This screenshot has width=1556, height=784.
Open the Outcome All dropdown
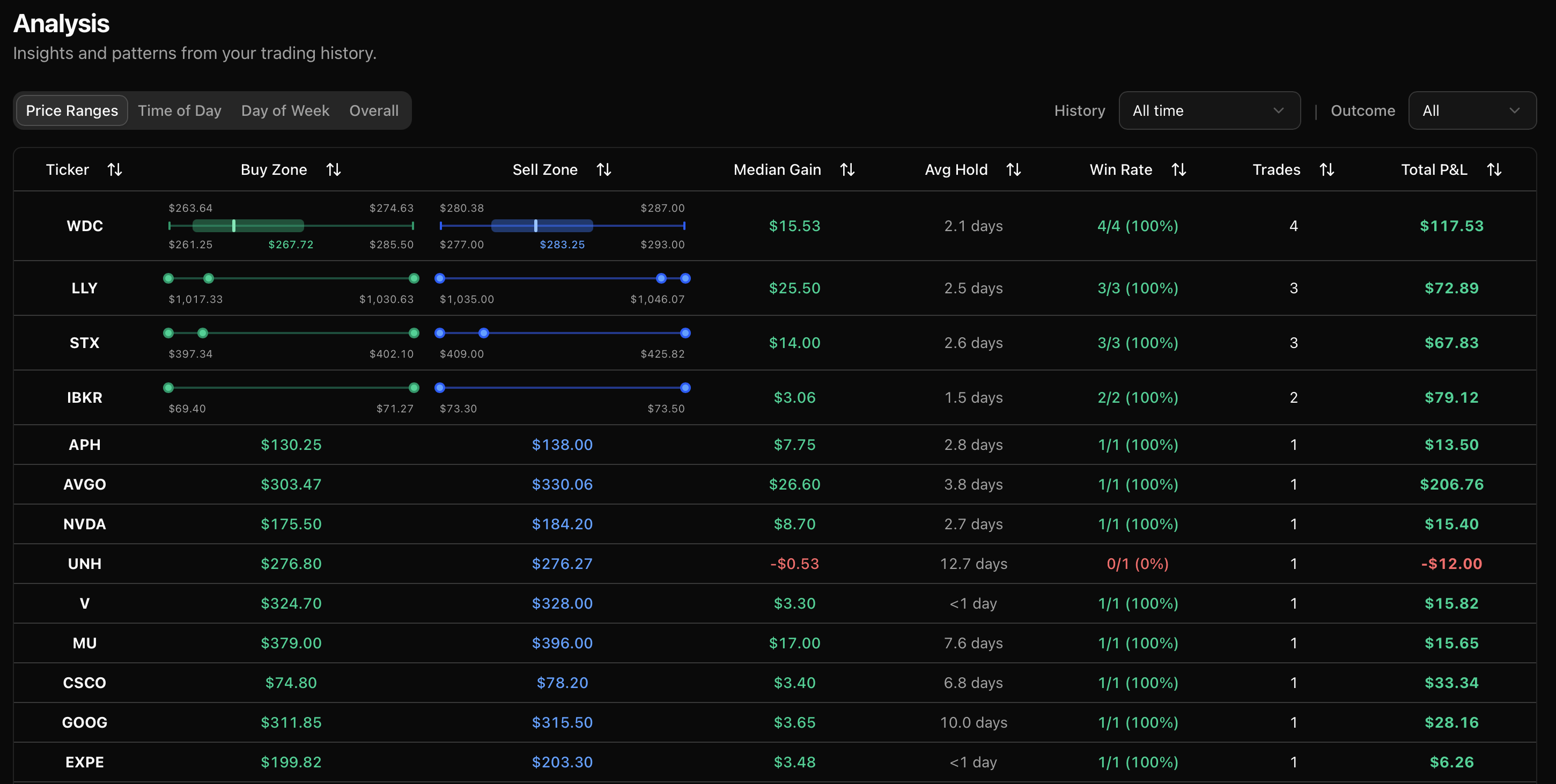(x=1462, y=110)
